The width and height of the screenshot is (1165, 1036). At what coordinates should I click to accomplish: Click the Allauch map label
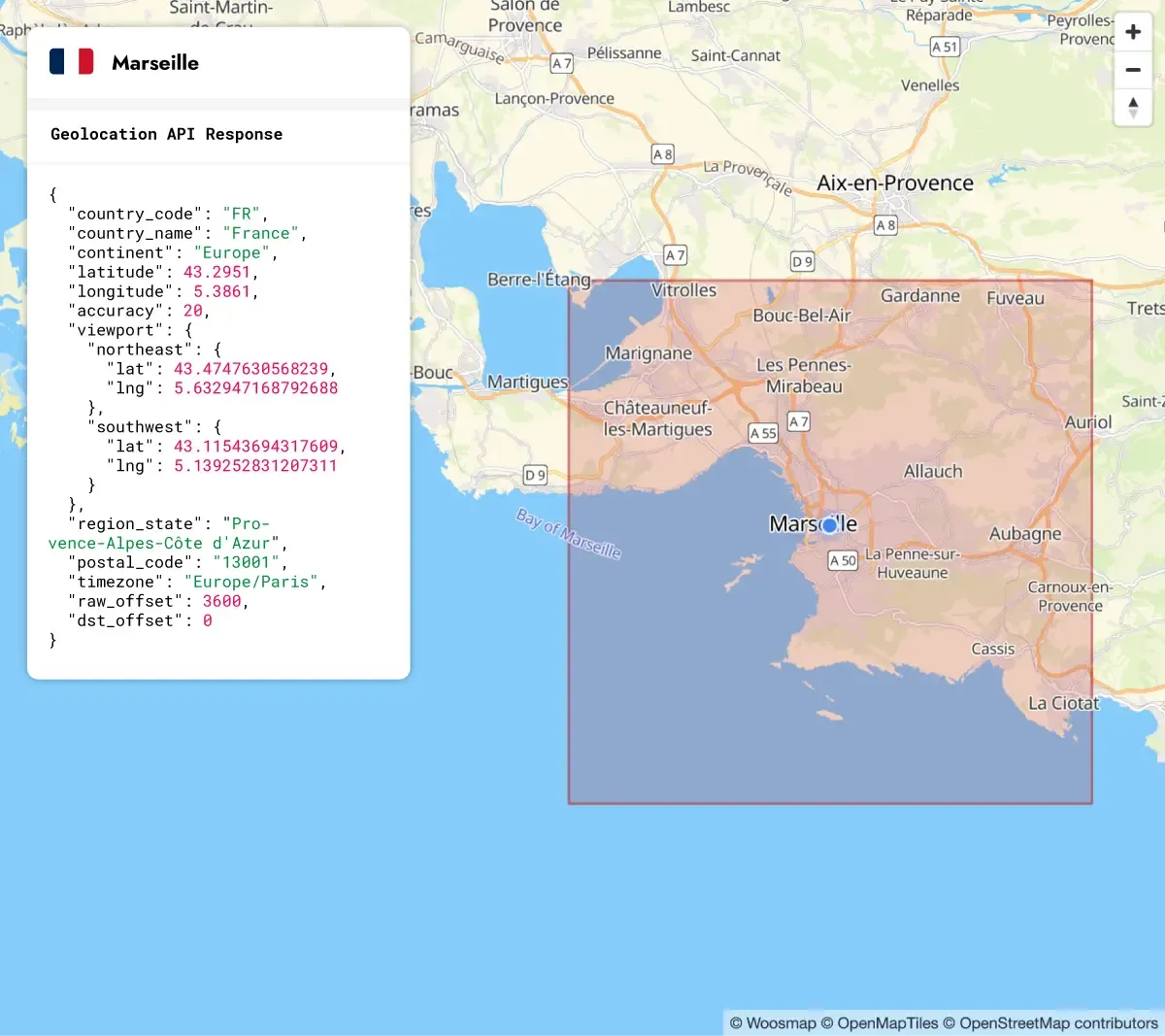click(933, 471)
